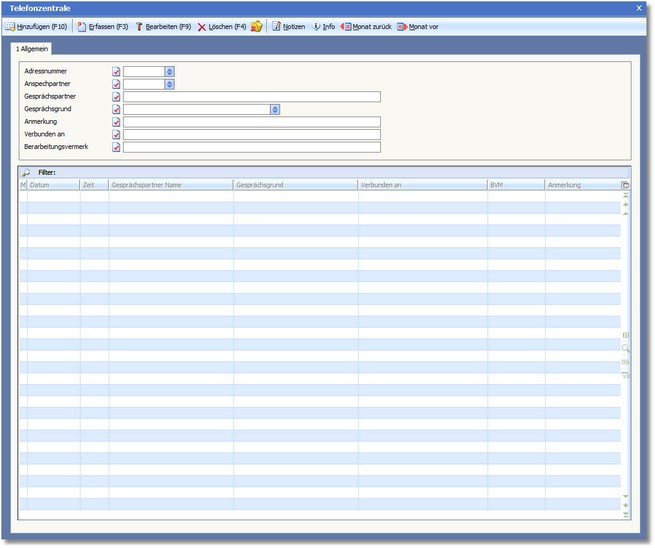Click the Adressnummer field spinner arrows

[170, 72]
